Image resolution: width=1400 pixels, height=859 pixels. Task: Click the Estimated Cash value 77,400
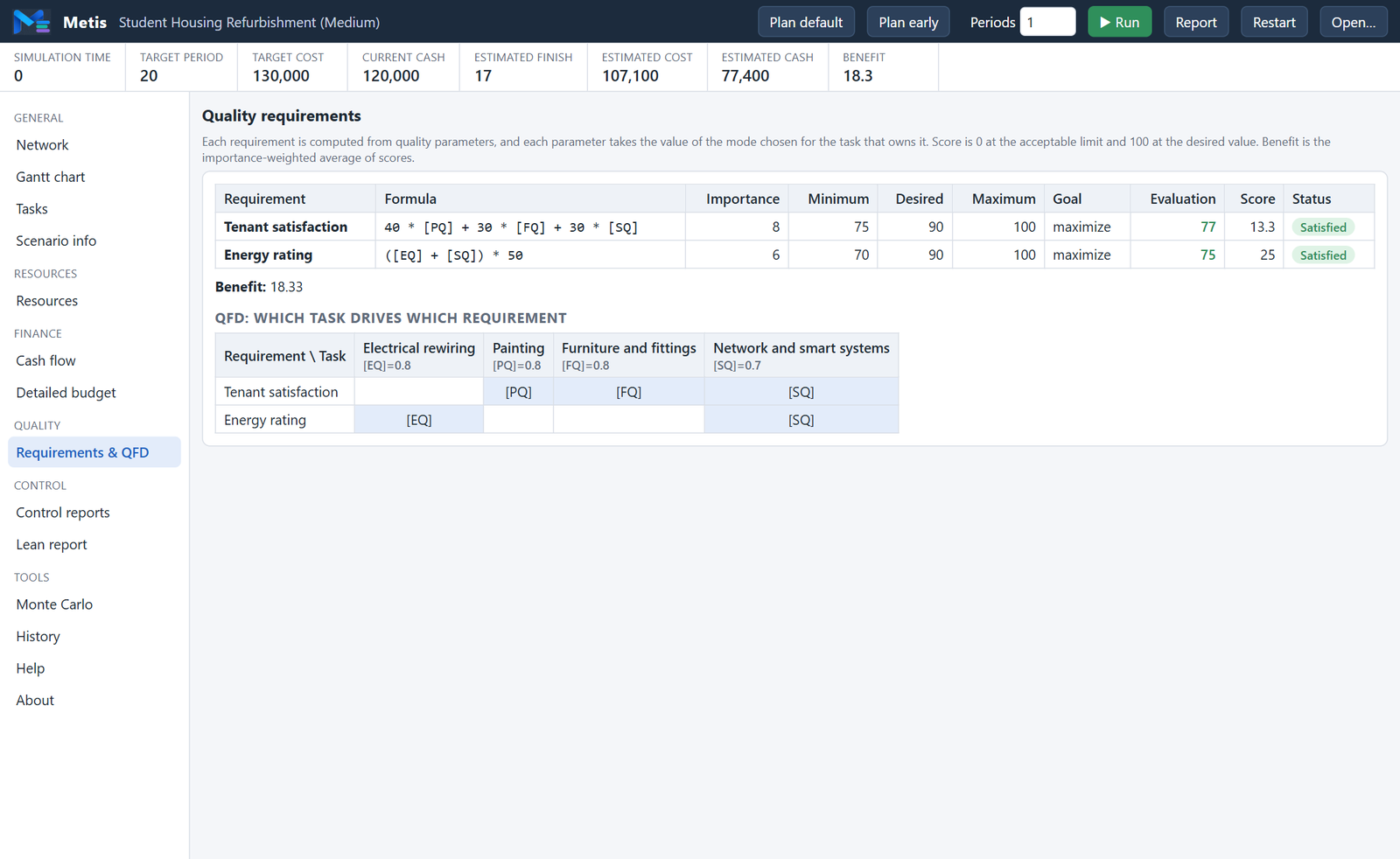(x=745, y=76)
